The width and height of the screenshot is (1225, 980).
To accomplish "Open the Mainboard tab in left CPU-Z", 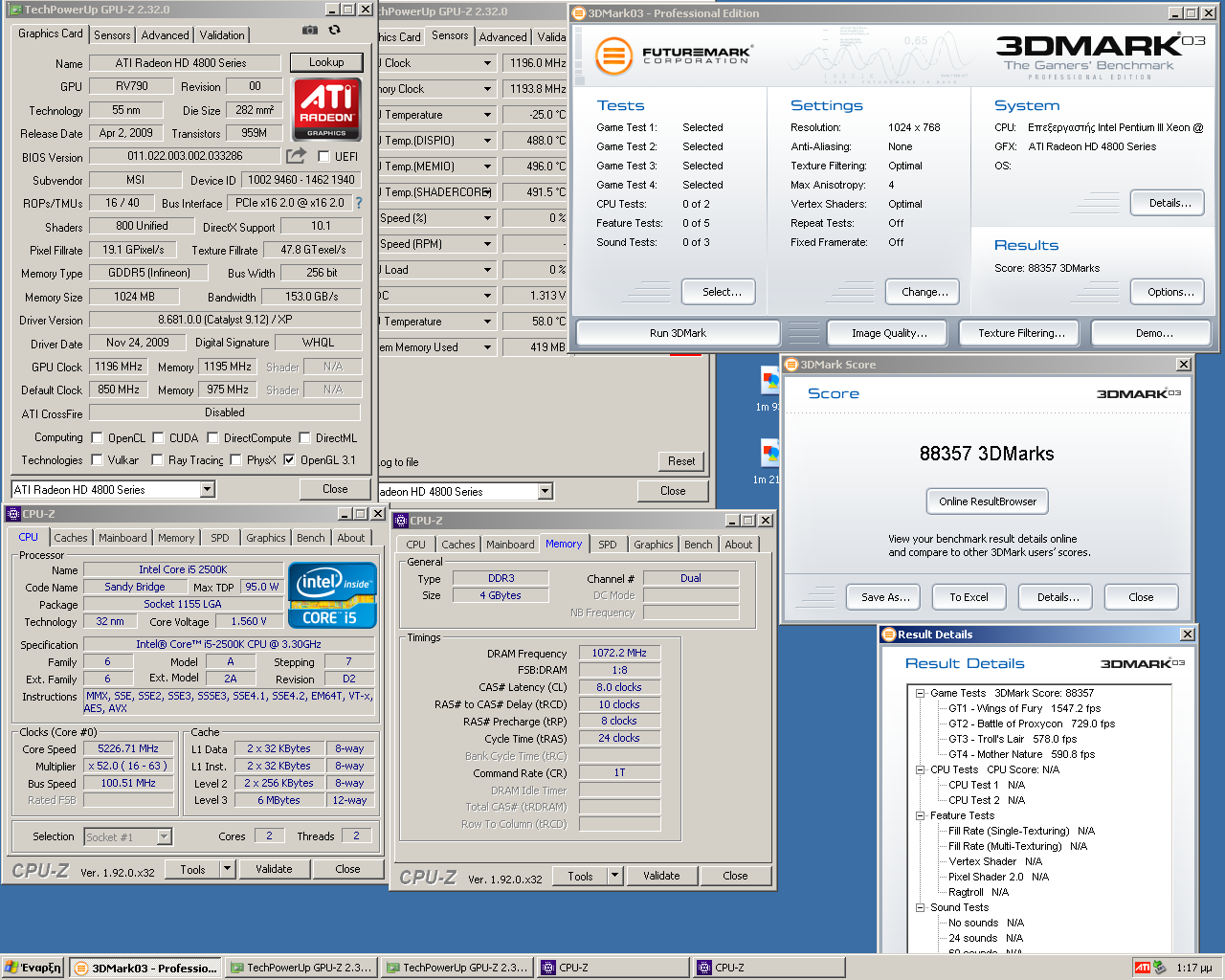I will (122, 538).
